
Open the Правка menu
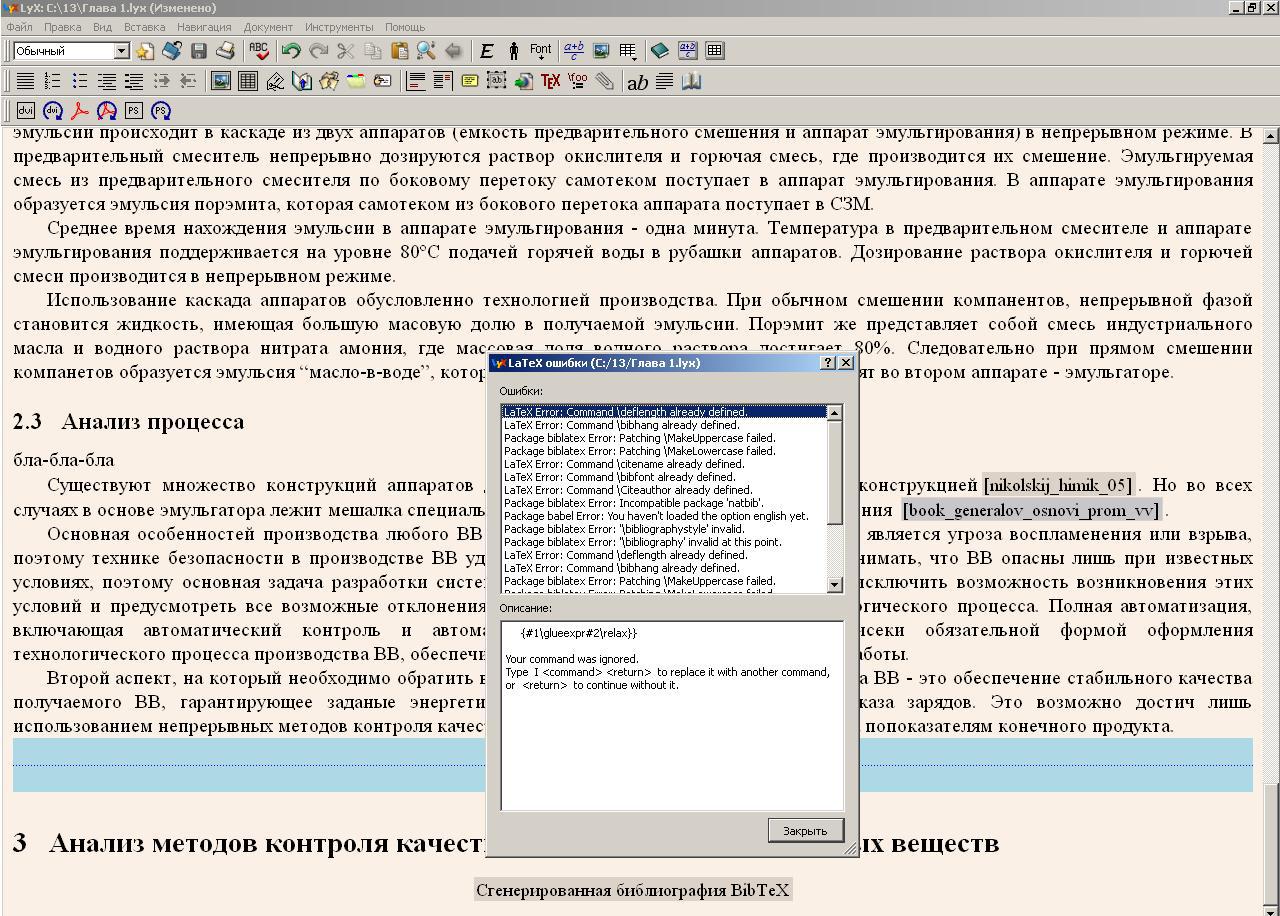point(63,27)
